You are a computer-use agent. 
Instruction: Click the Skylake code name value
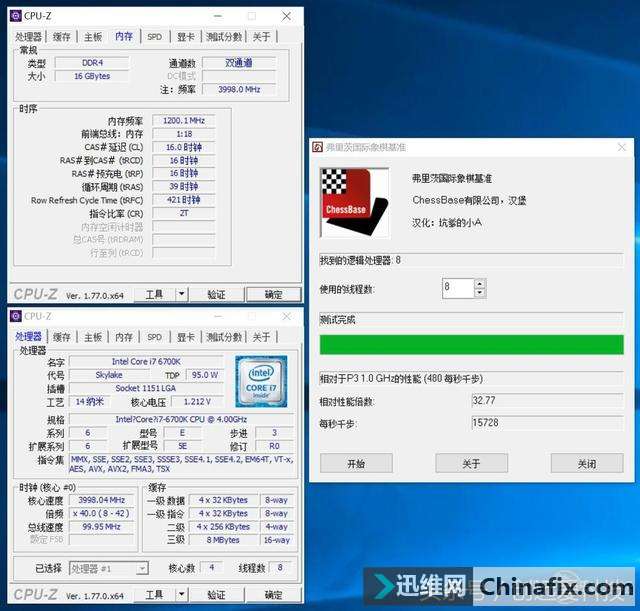point(109,375)
